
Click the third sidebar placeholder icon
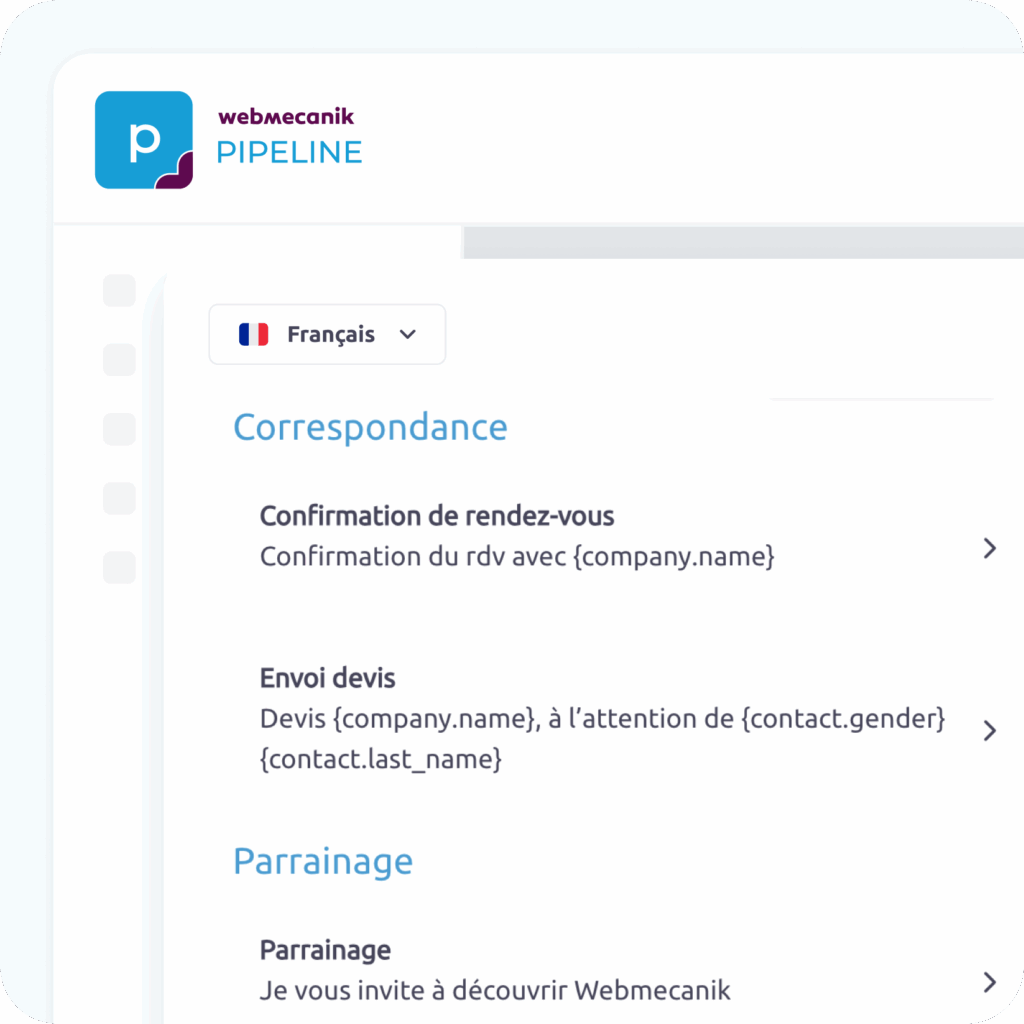tap(119, 429)
